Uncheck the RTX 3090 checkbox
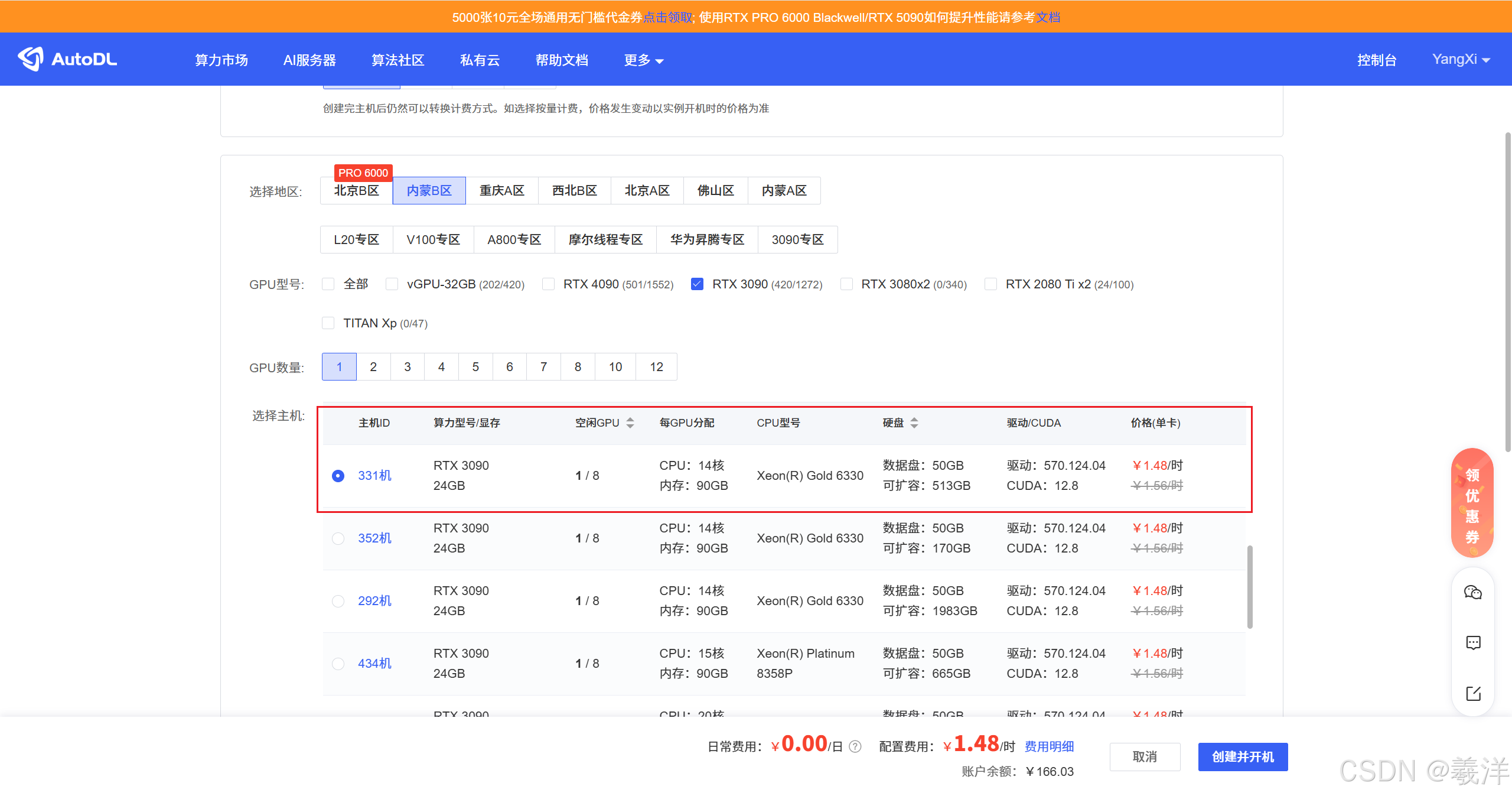The height and width of the screenshot is (796, 1512). (697, 284)
